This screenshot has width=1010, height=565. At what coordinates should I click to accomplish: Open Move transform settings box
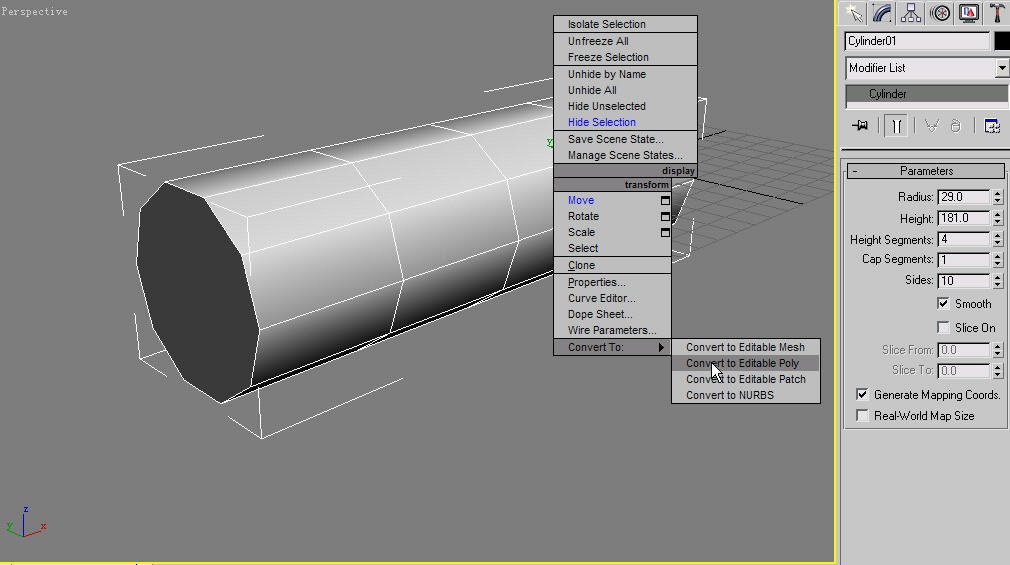pyautogui.click(x=665, y=201)
